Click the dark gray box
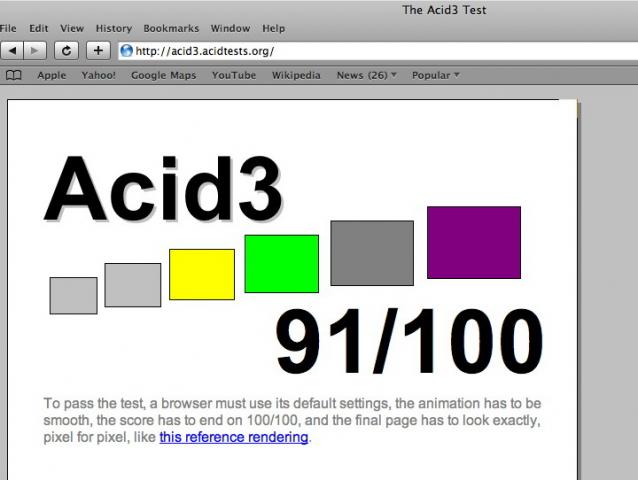The height and width of the screenshot is (480, 638). click(372, 253)
